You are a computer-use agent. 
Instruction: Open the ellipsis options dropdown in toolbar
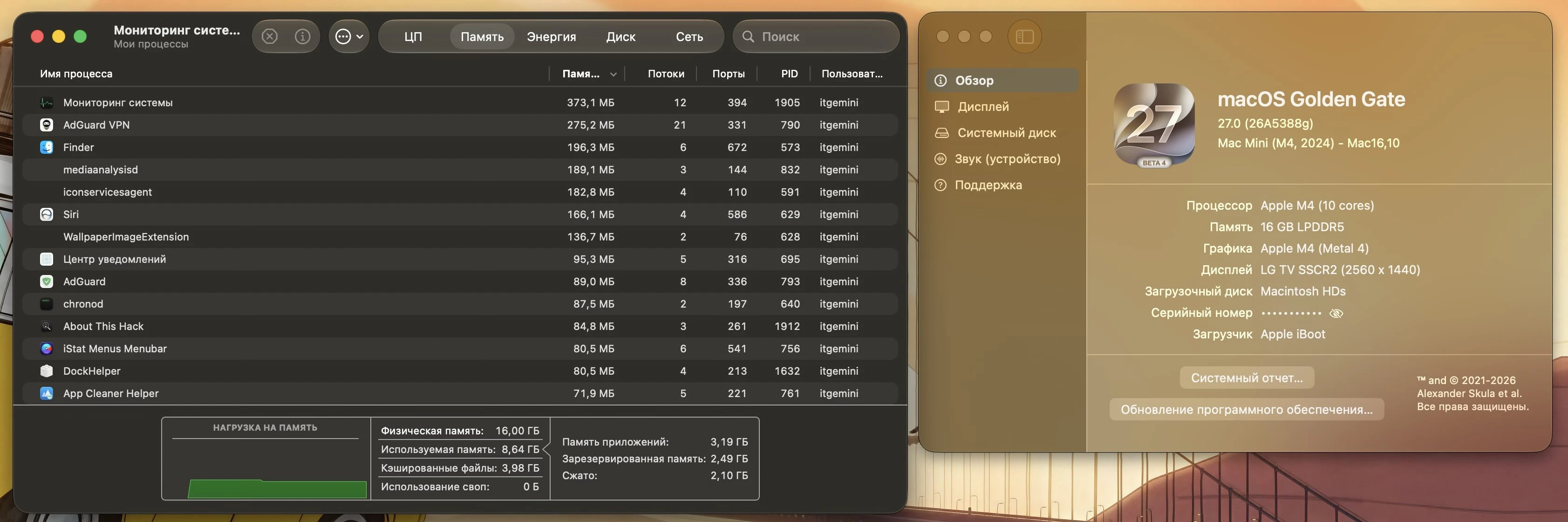(x=349, y=36)
